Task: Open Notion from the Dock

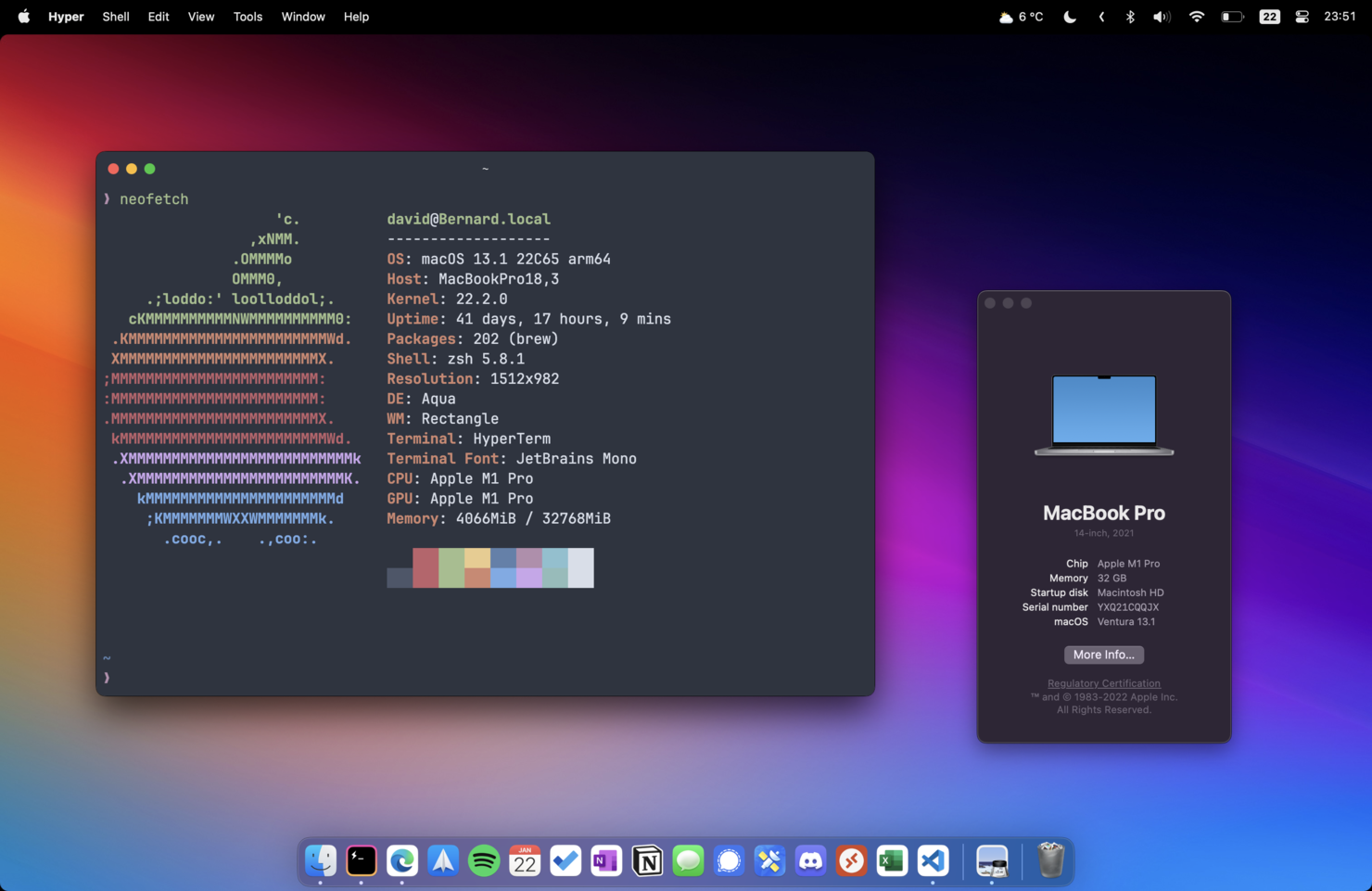Action: pos(646,860)
